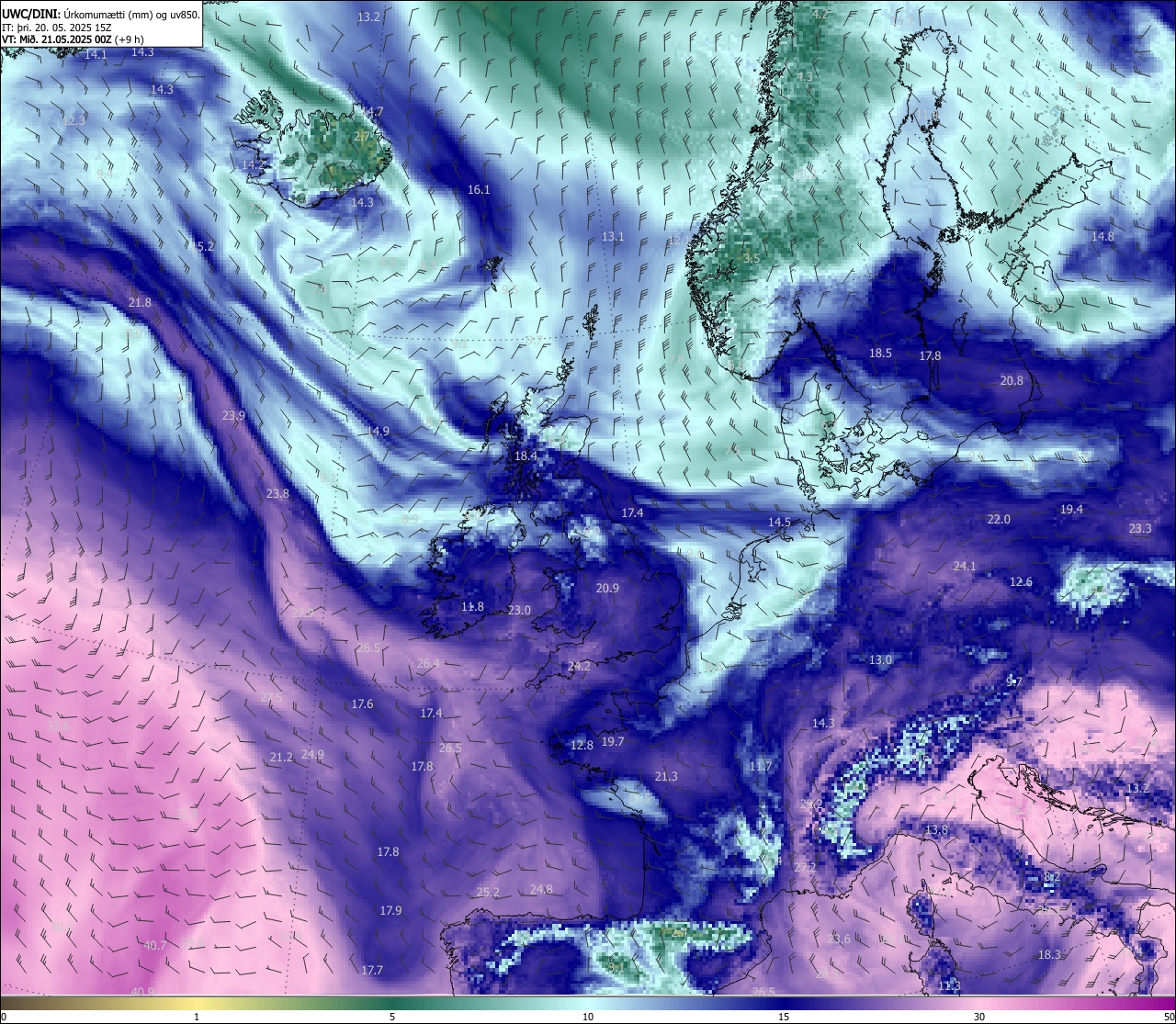Click the map value 12.6
Viewport: 1176px width, 1024px height.
[1021, 582]
